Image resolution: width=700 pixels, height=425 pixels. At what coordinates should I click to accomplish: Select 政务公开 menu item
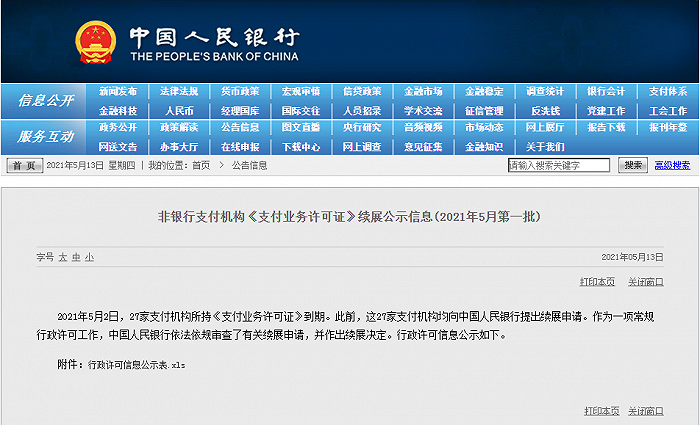click(118, 128)
